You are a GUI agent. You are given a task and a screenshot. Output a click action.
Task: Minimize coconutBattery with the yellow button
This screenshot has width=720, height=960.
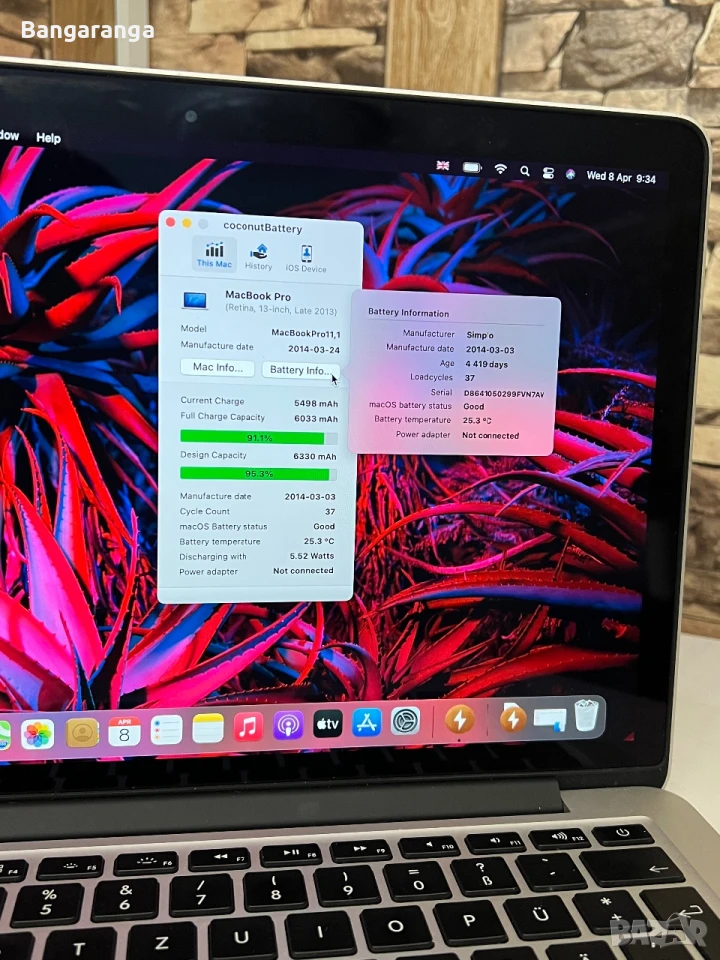pos(187,223)
